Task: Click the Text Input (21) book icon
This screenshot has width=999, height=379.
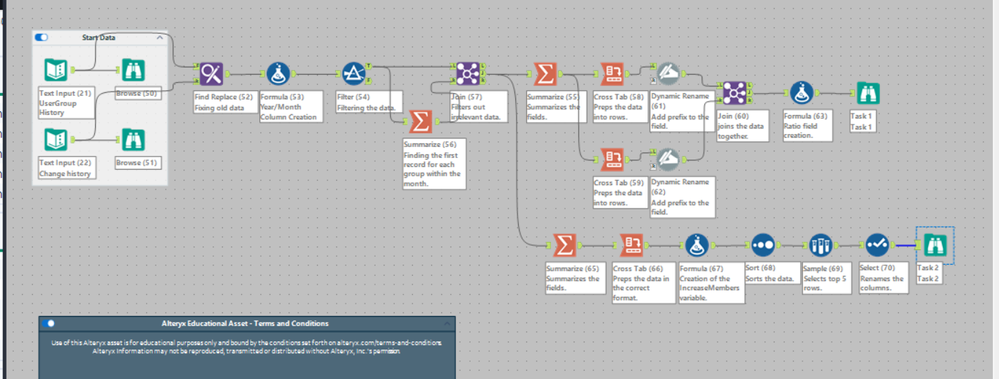Action: (x=55, y=69)
